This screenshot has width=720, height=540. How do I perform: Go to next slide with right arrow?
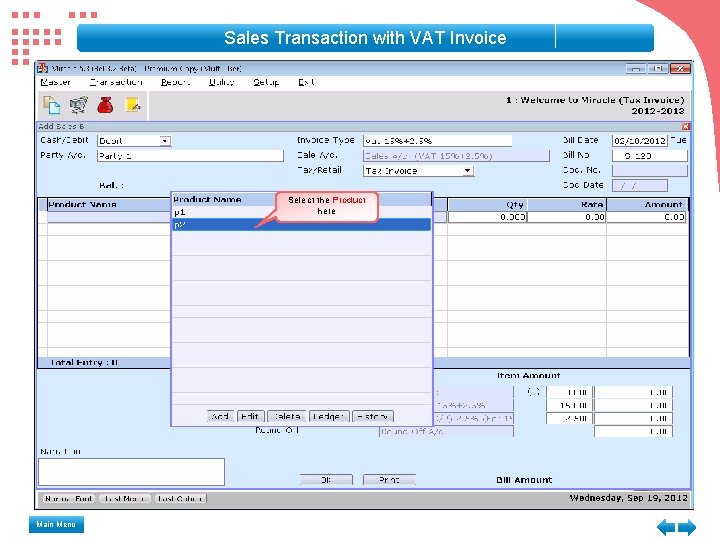point(687,527)
